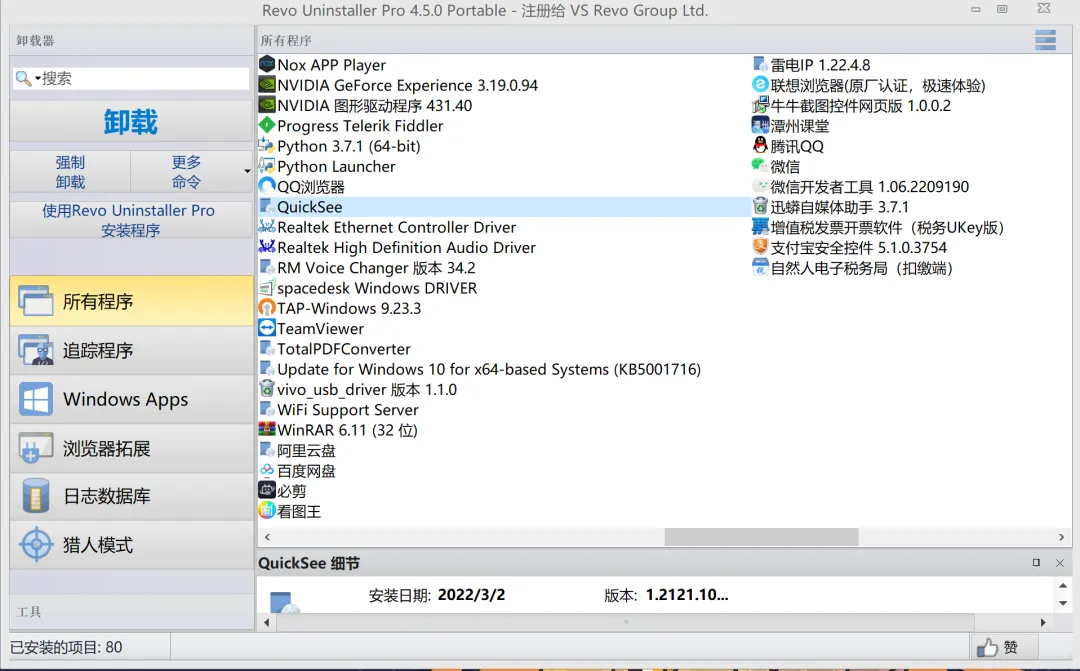The width and height of the screenshot is (1080, 671).
Task: Select the 微信 icon
Action: point(760,165)
